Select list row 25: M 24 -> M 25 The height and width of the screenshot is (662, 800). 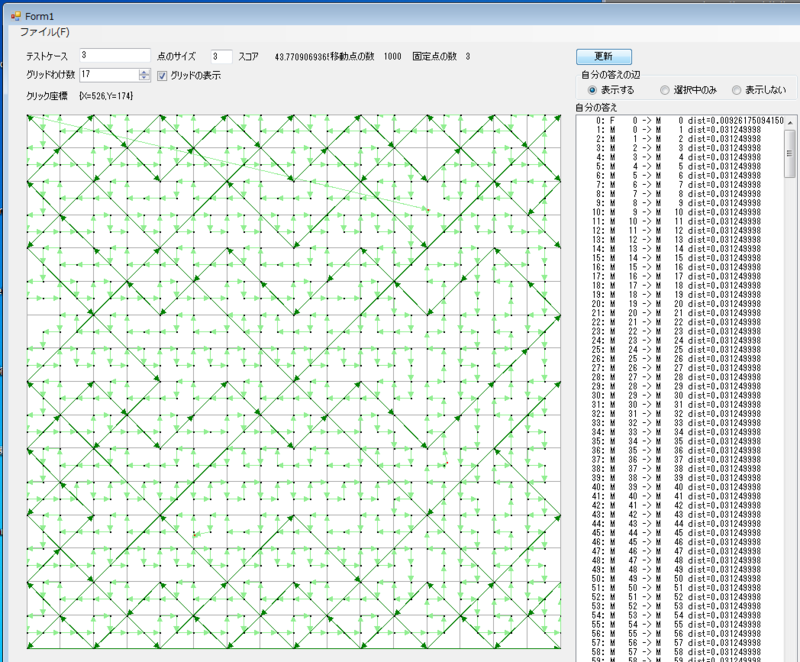point(681,350)
